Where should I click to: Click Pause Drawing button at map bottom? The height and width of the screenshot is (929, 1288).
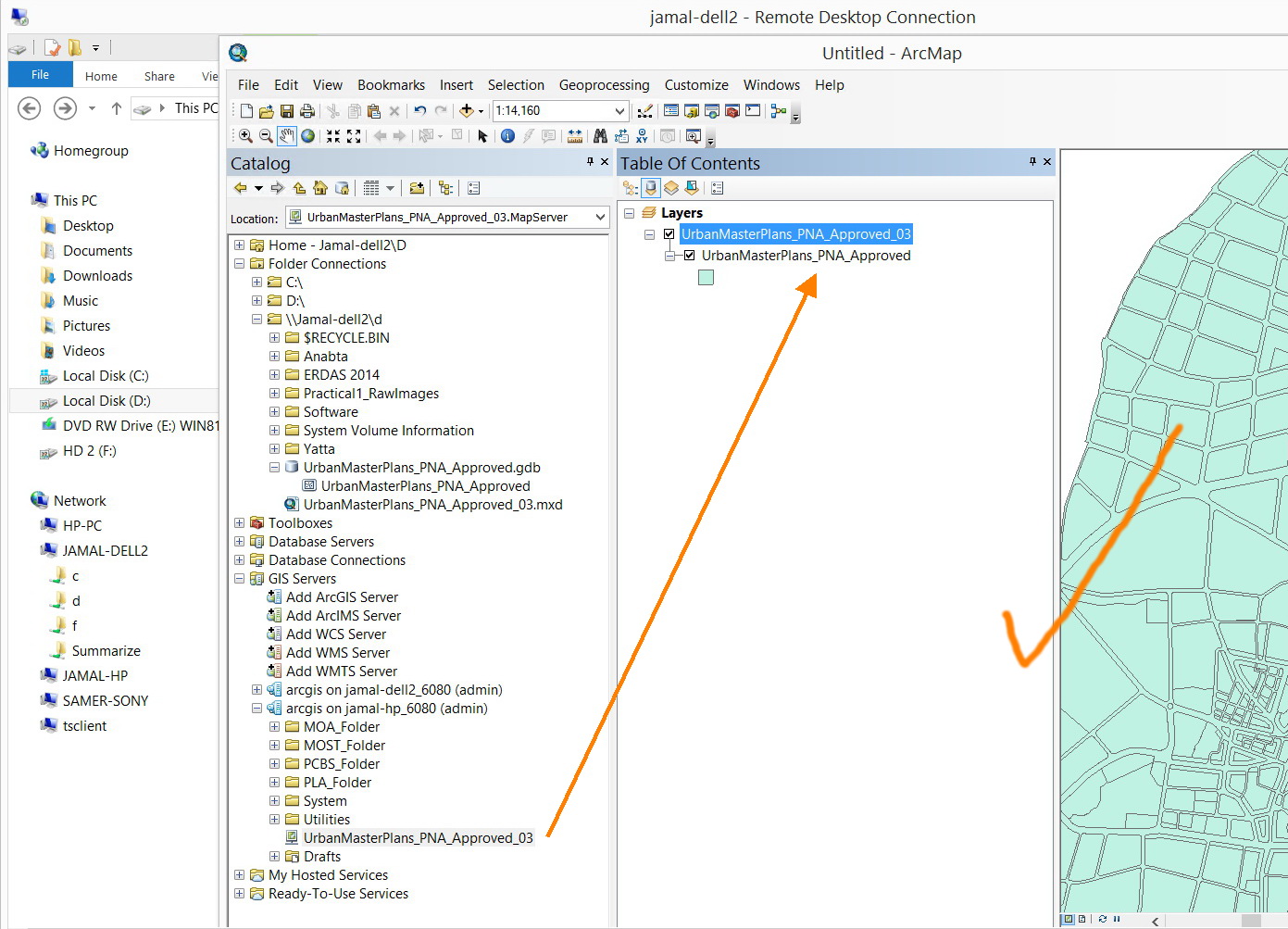[x=1117, y=919]
